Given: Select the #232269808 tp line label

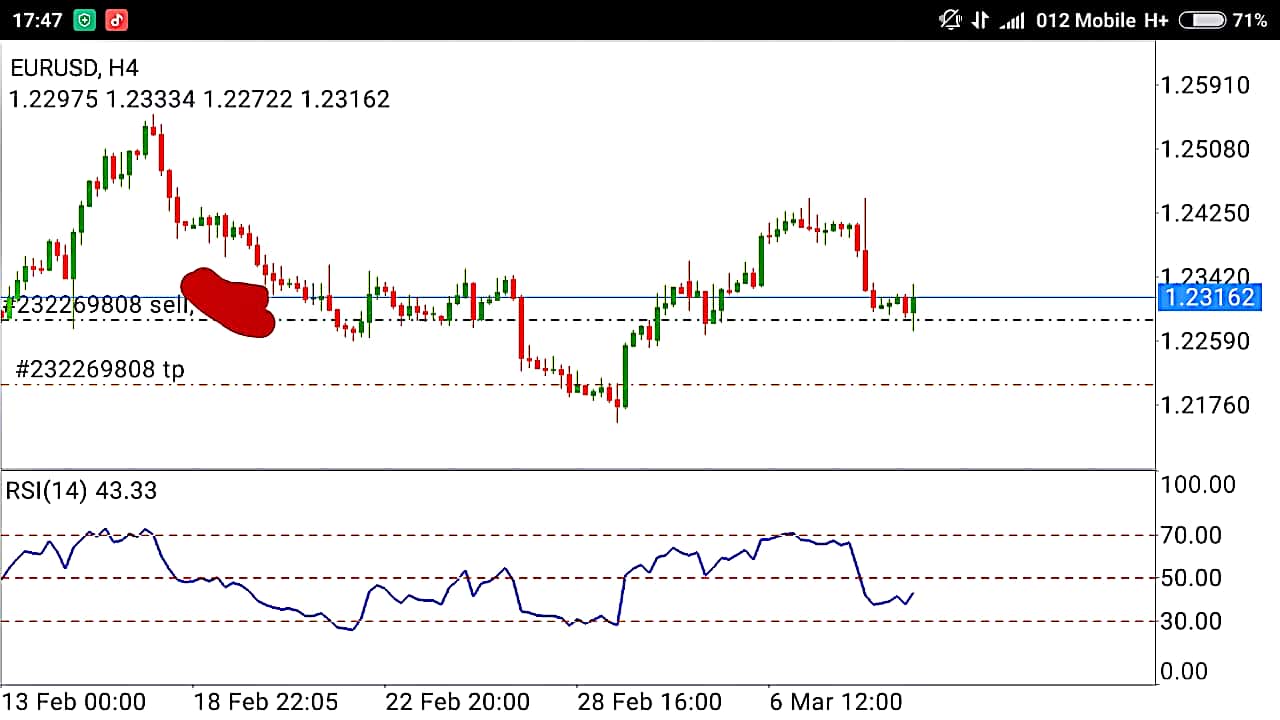Looking at the screenshot, I should [x=100, y=369].
